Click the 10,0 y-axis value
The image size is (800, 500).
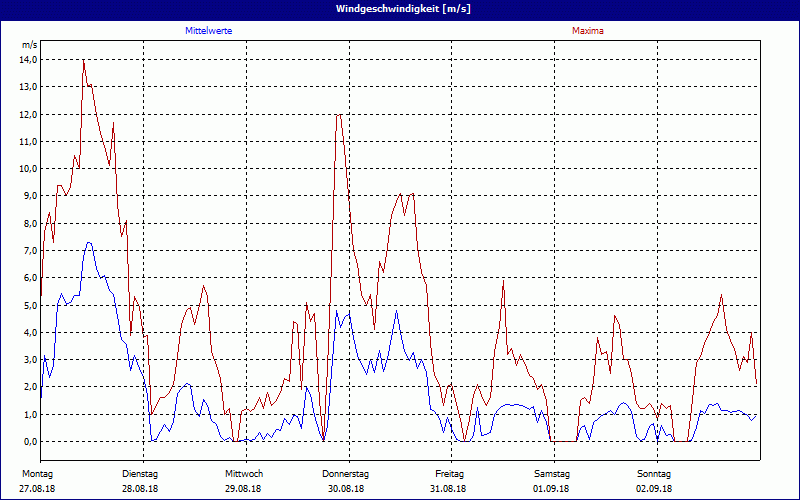pyautogui.click(x=28, y=169)
